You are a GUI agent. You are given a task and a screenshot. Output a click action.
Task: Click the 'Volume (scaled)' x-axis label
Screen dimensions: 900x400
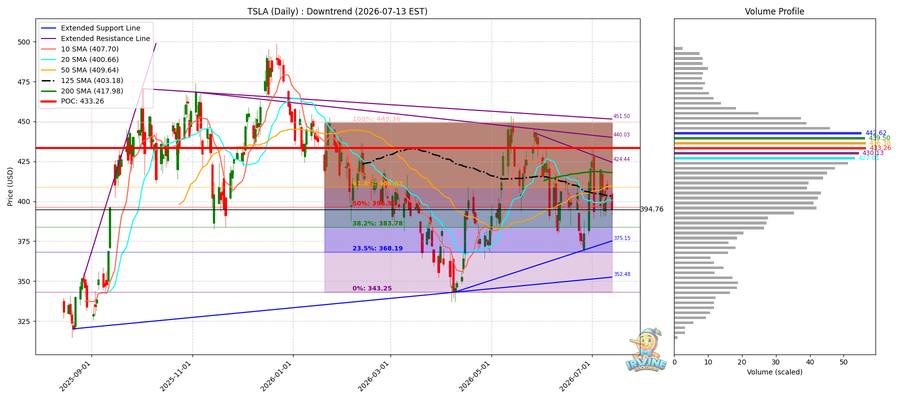(774, 372)
